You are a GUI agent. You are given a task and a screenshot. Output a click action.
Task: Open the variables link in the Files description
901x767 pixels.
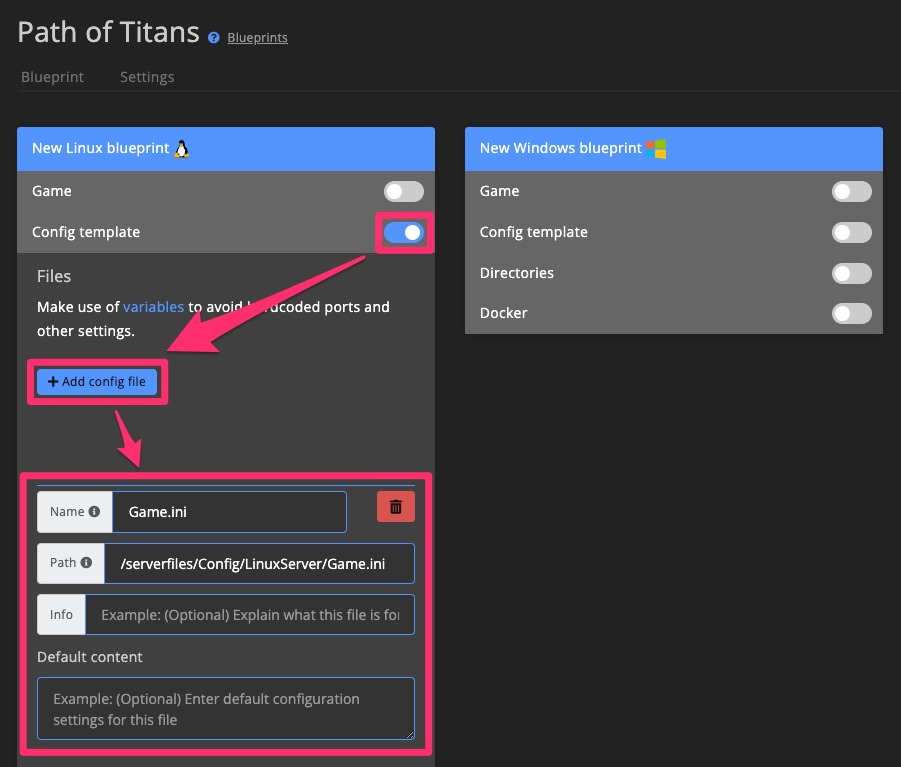point(152,307)
